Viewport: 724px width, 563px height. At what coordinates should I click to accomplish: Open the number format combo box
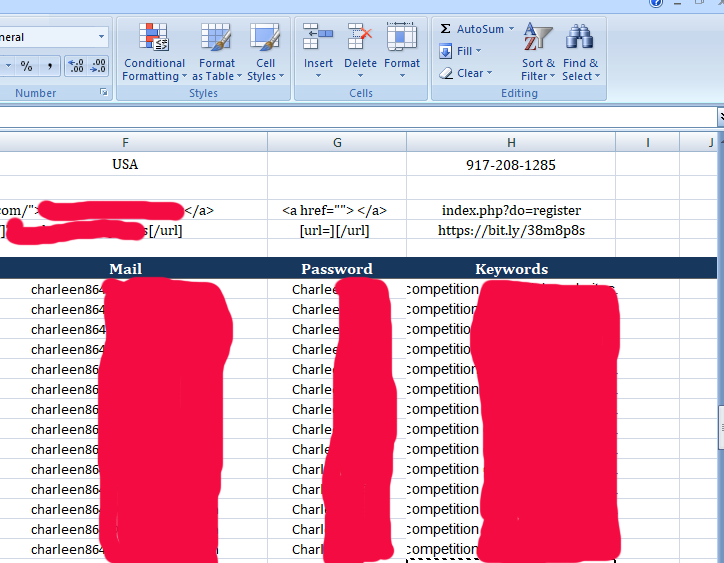pyautogui.click(x=101, y=37)
